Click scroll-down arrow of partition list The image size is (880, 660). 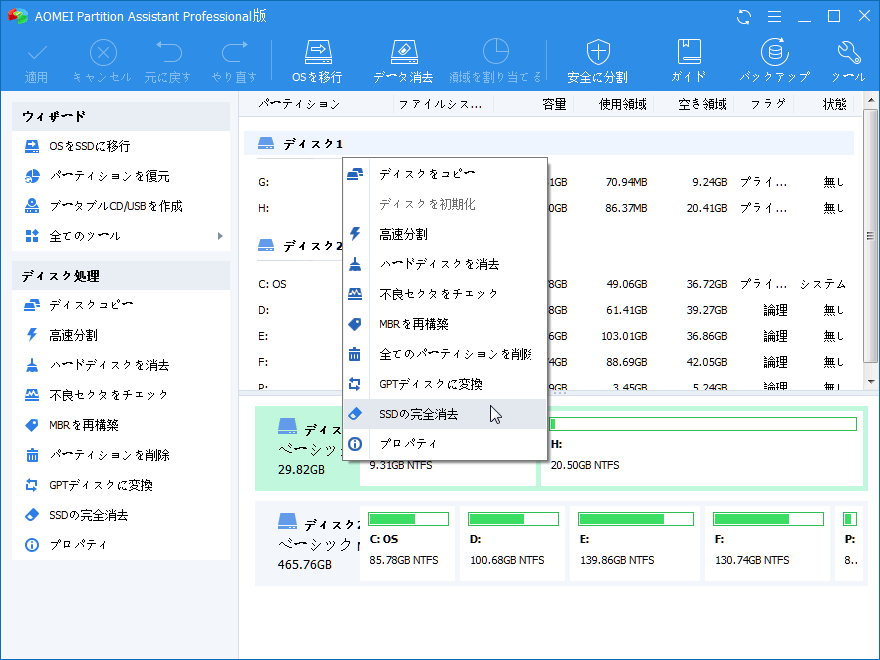coord(870,382)
